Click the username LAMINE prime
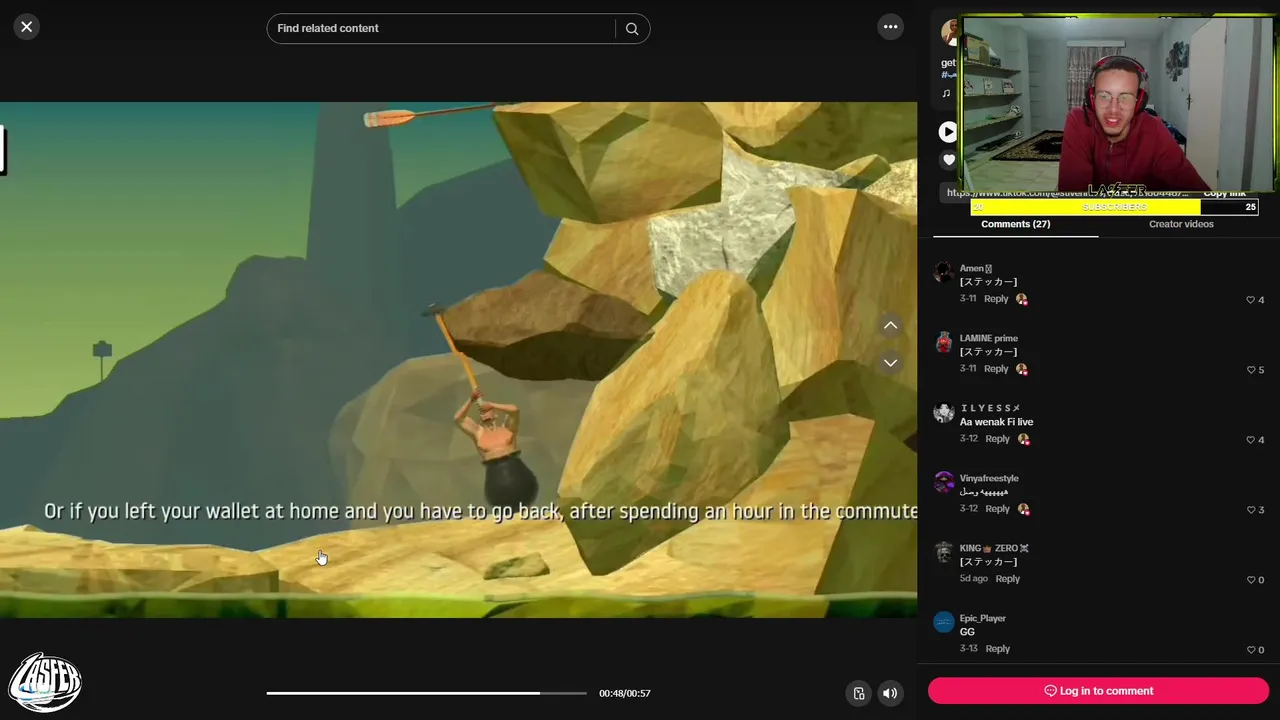 [x=988, y=338]
